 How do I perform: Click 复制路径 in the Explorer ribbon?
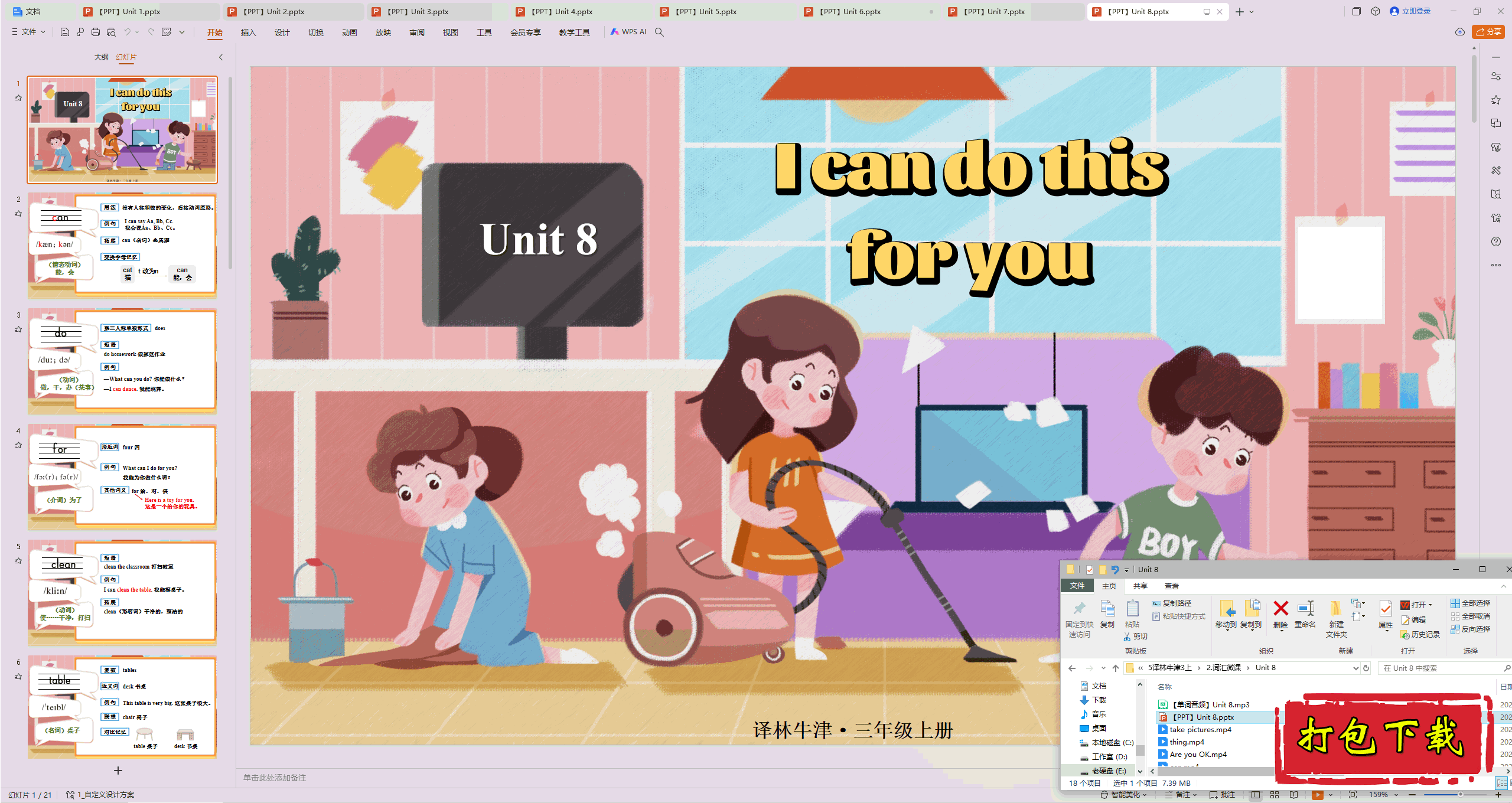click(1172, 603)
